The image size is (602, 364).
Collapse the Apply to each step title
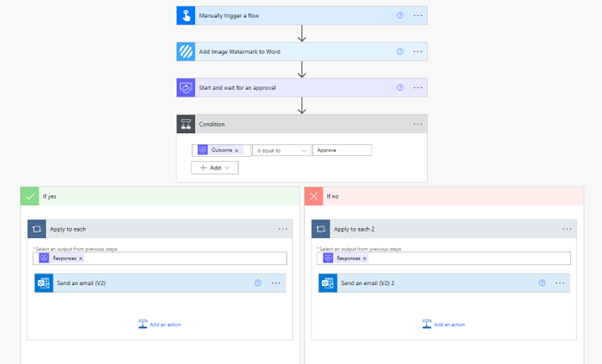[68, 229]
